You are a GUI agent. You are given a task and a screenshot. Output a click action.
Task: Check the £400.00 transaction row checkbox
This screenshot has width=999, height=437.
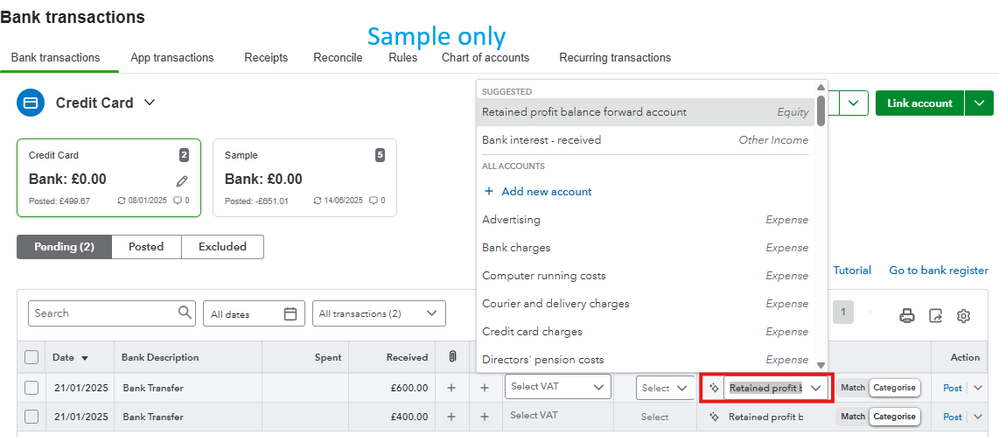[x=32, y=416]
